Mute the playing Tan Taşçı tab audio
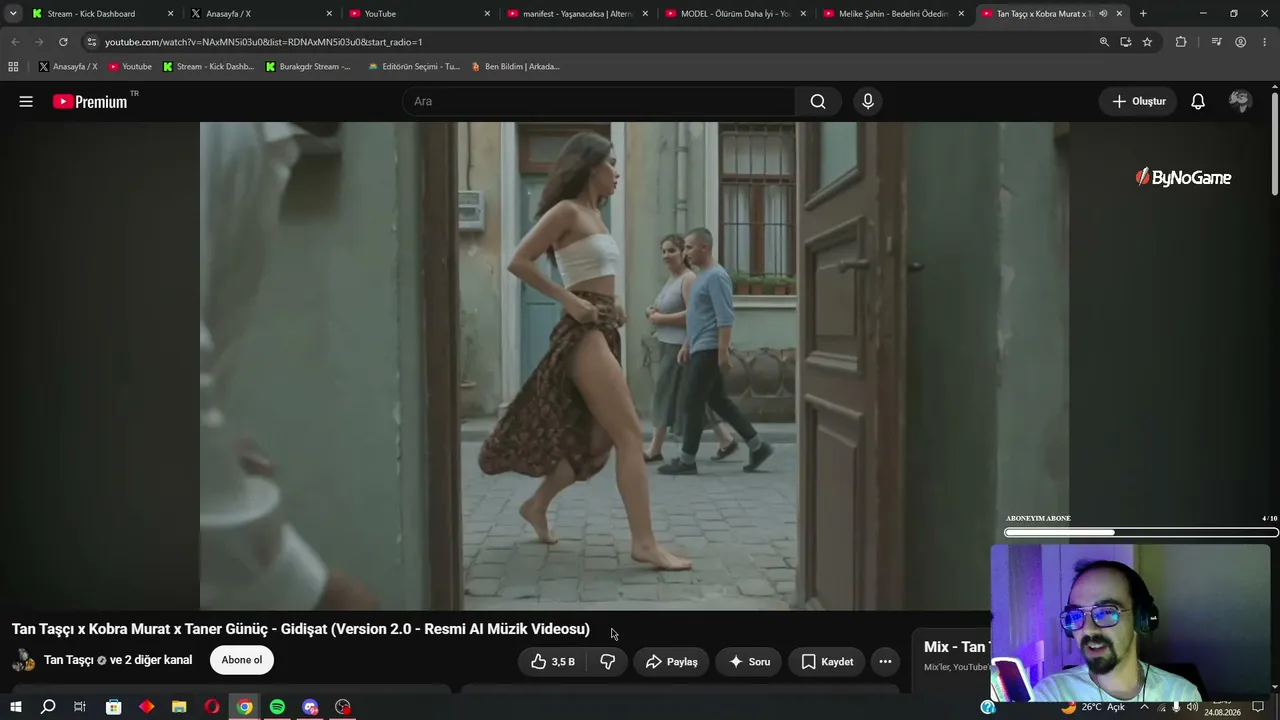This screenshot has width=1280, height=720. pyautogui.click(x=1103, y=14)
